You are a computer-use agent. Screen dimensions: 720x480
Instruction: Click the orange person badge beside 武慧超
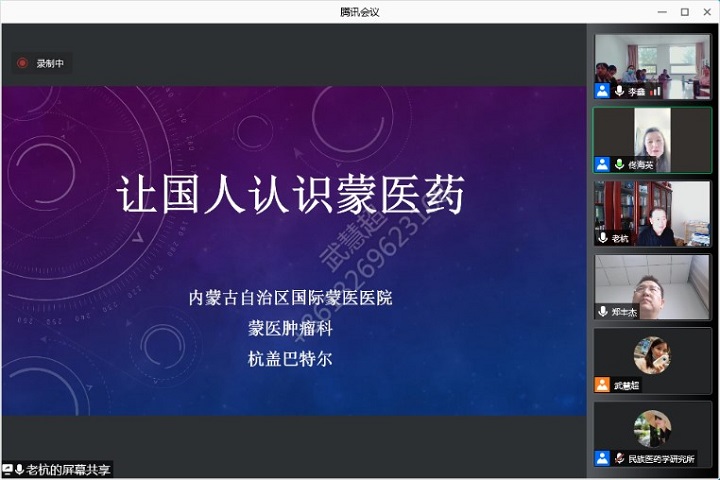[x=603, y=385]
